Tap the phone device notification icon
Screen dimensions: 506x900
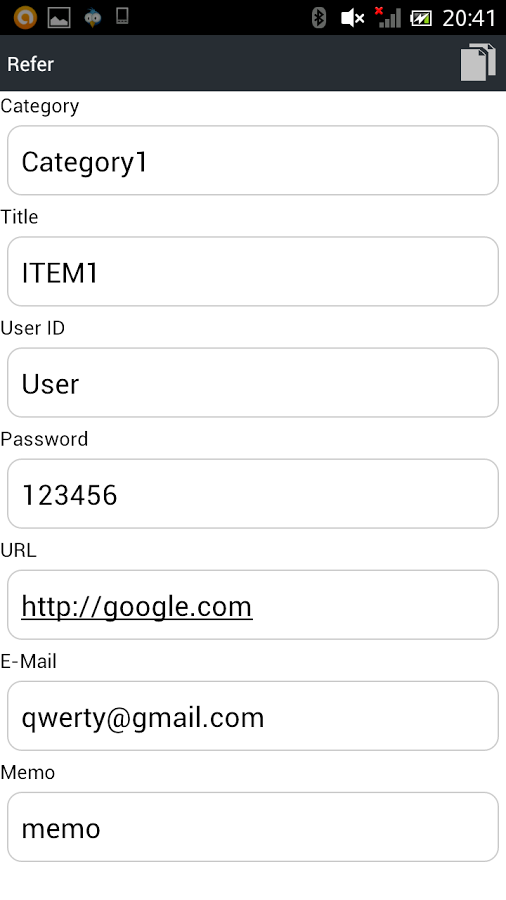[x=122, y=16]
